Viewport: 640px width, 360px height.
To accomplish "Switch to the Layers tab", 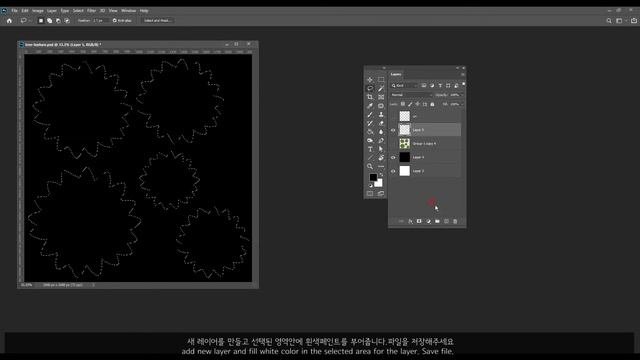I will pyautogui.click(x=396, y=74).
